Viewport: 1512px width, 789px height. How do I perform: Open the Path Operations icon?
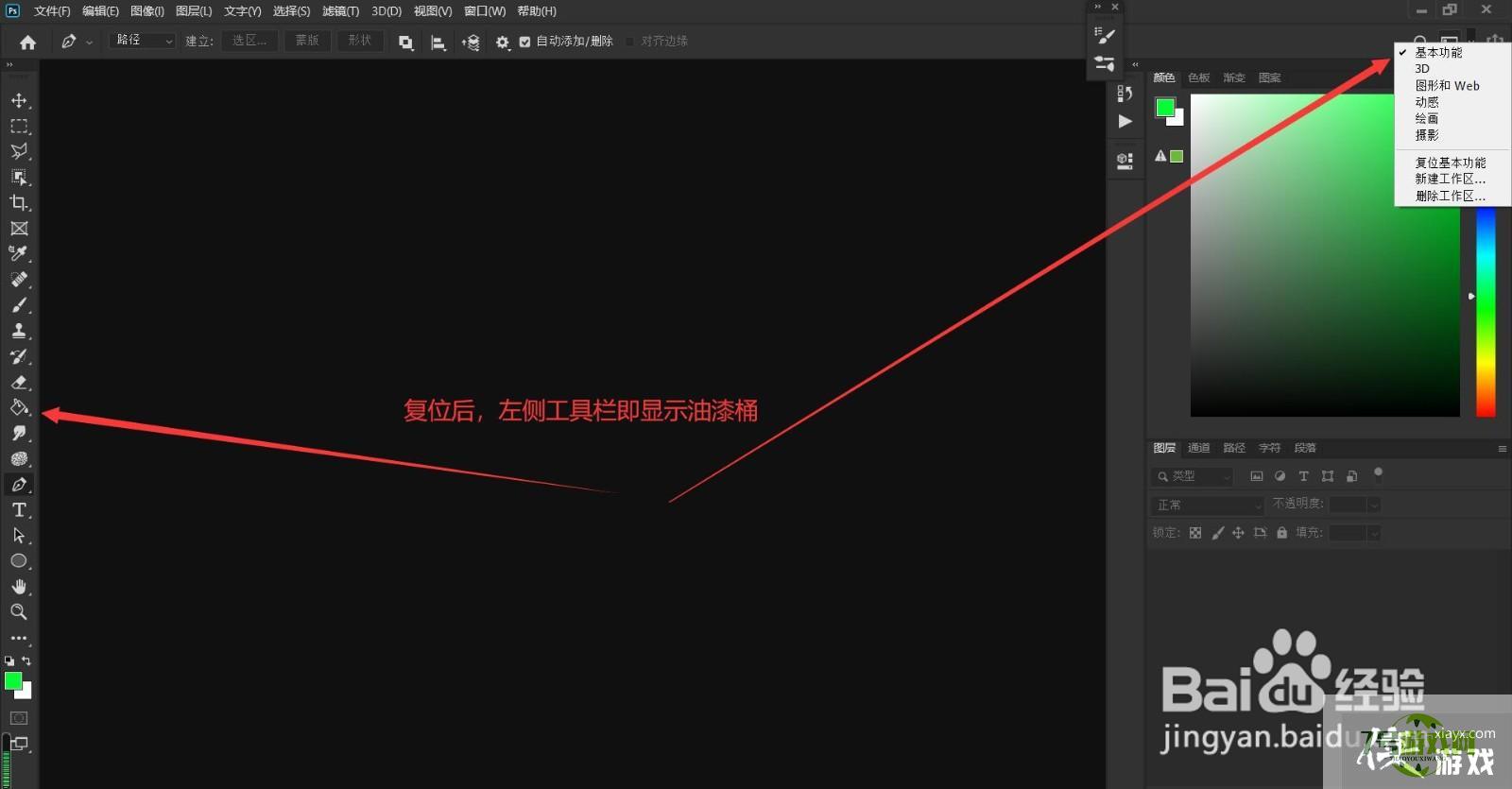[405, 42]
